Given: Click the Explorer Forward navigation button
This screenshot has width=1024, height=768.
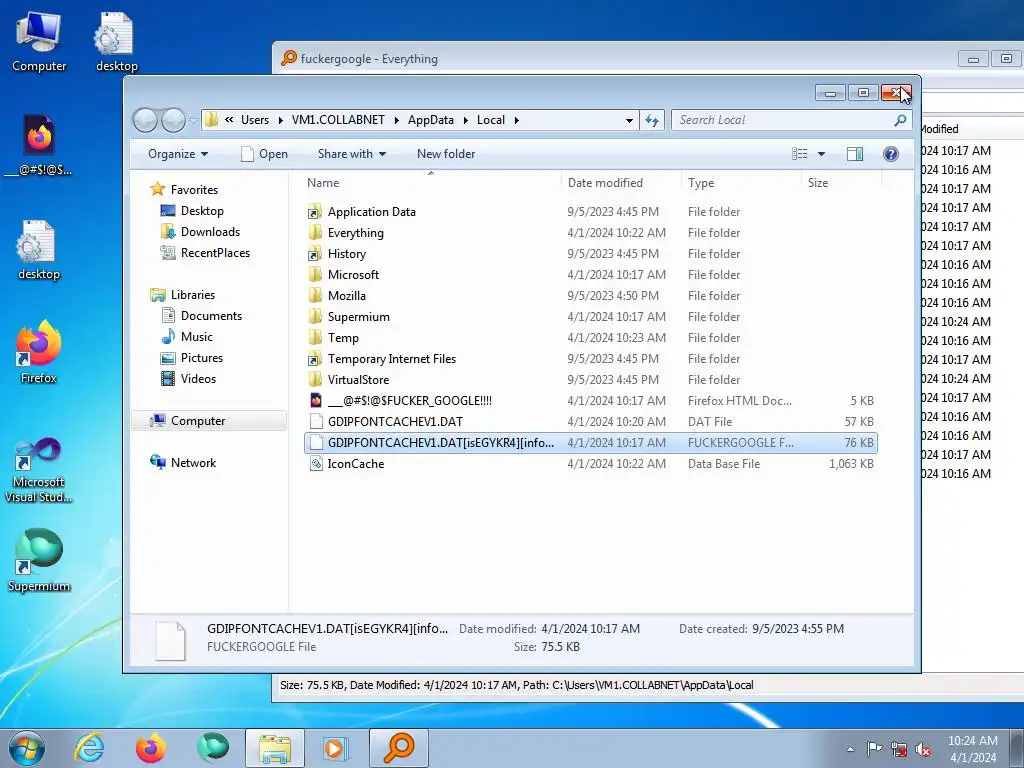Looking at the screenshot, I should click(173, 120).
